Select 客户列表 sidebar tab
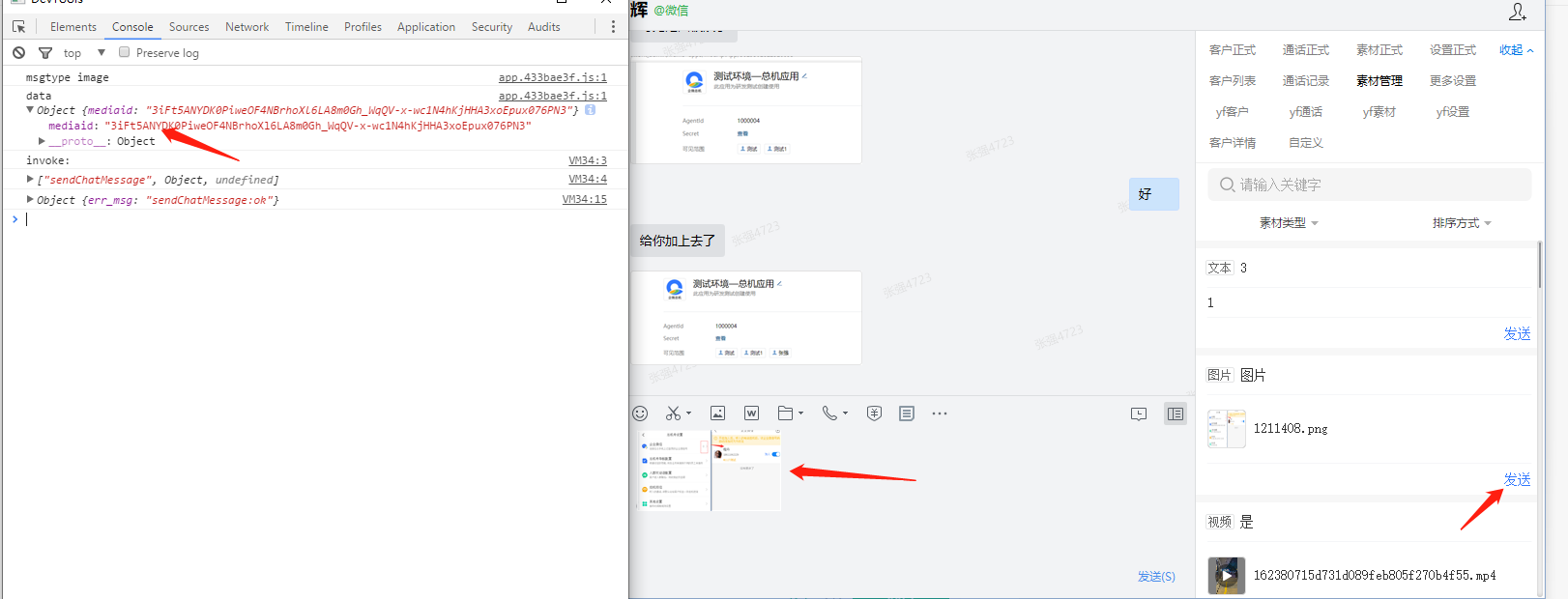 [1233, 81]
